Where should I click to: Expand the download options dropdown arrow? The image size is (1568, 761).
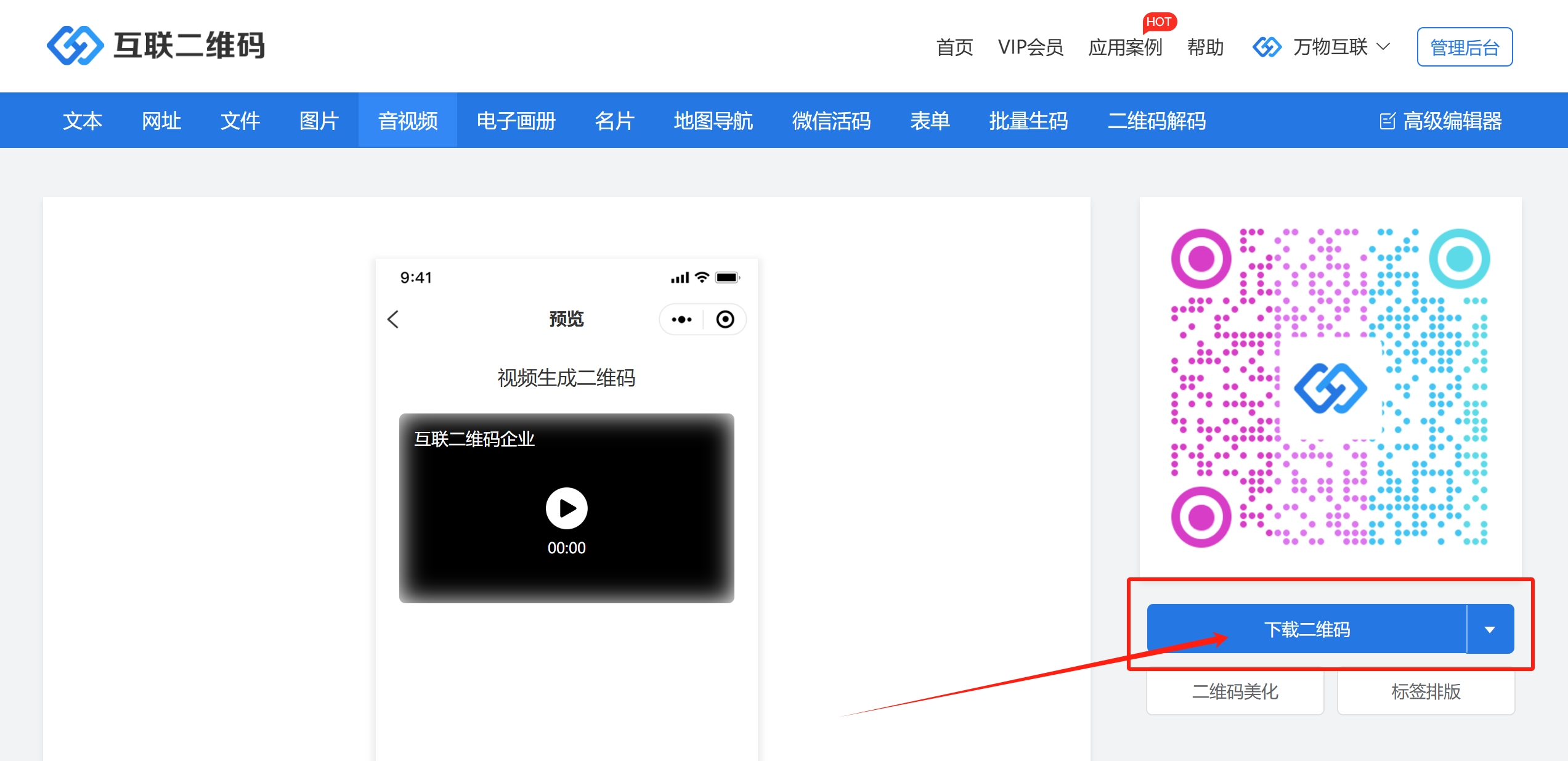[1490, 629]
